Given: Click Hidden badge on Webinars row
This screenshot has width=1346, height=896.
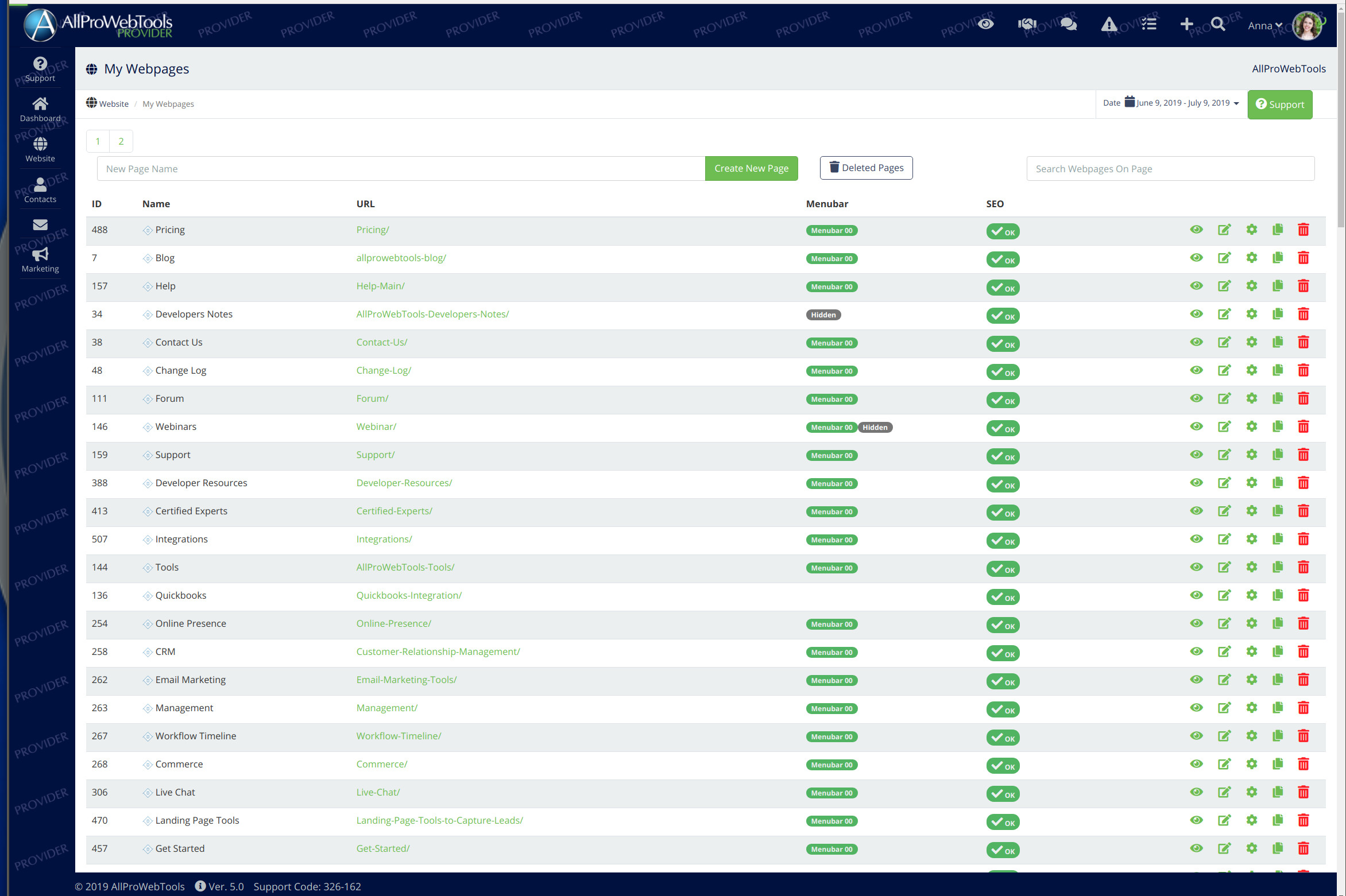Looking at the screenshot, I should click(x=875, y=428).
